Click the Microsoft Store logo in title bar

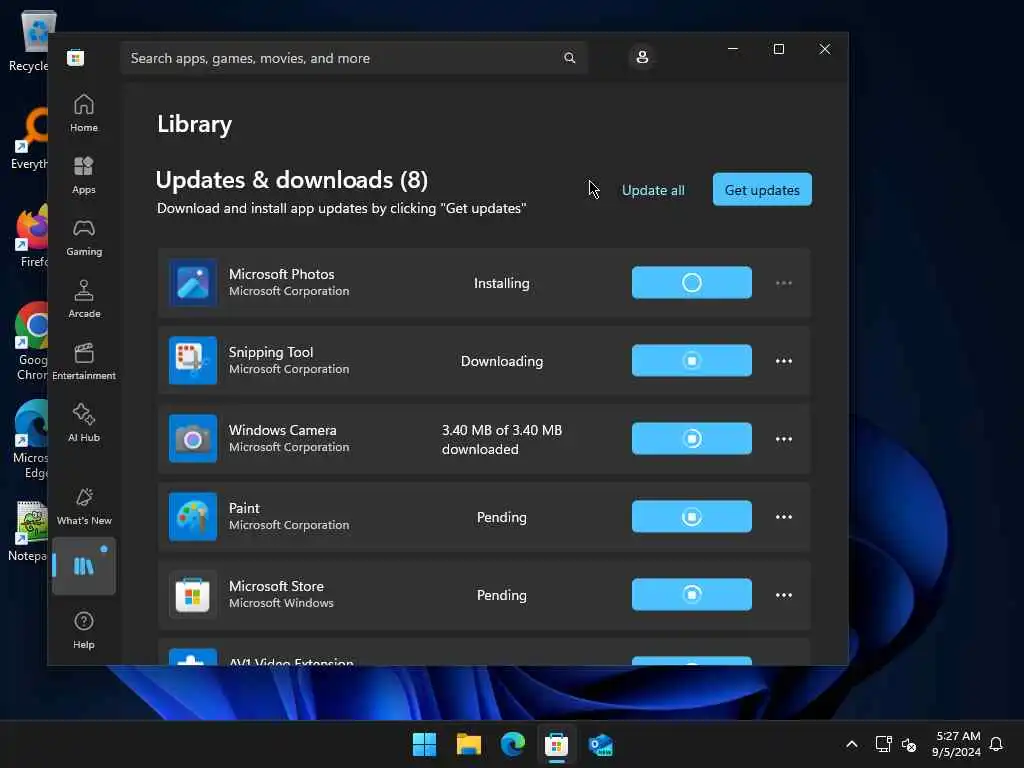coord(76,58)
